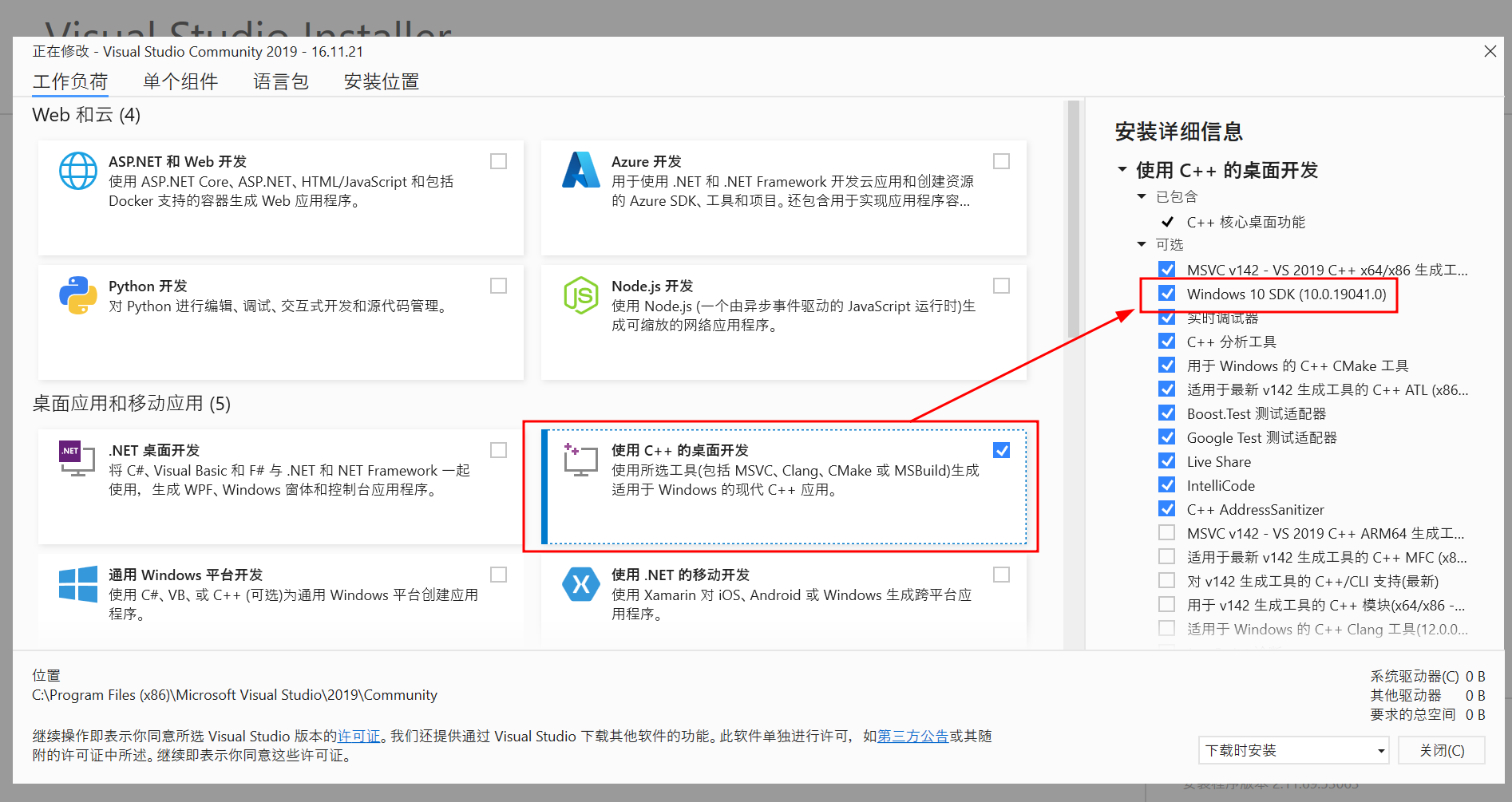Screen dimensions: 1512x802
Task: Click the 系统驱动器(C) 0 B entry
Action: (1427, 676)
